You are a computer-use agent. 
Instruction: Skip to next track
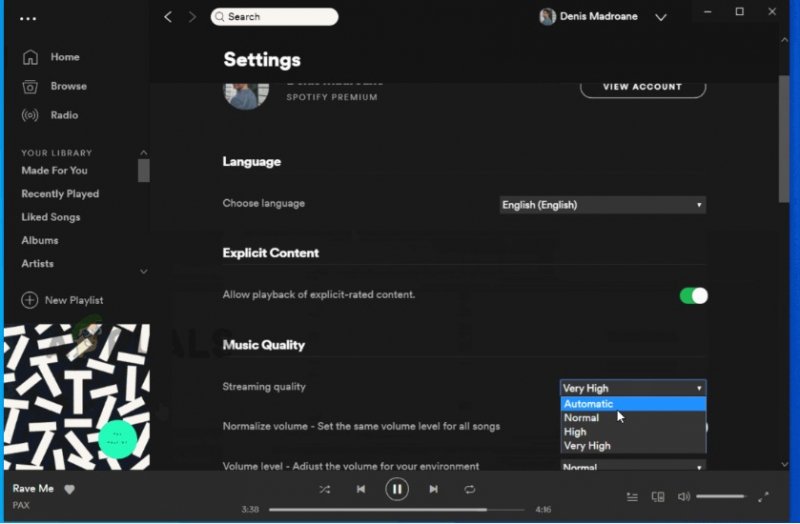click(434, 489)
